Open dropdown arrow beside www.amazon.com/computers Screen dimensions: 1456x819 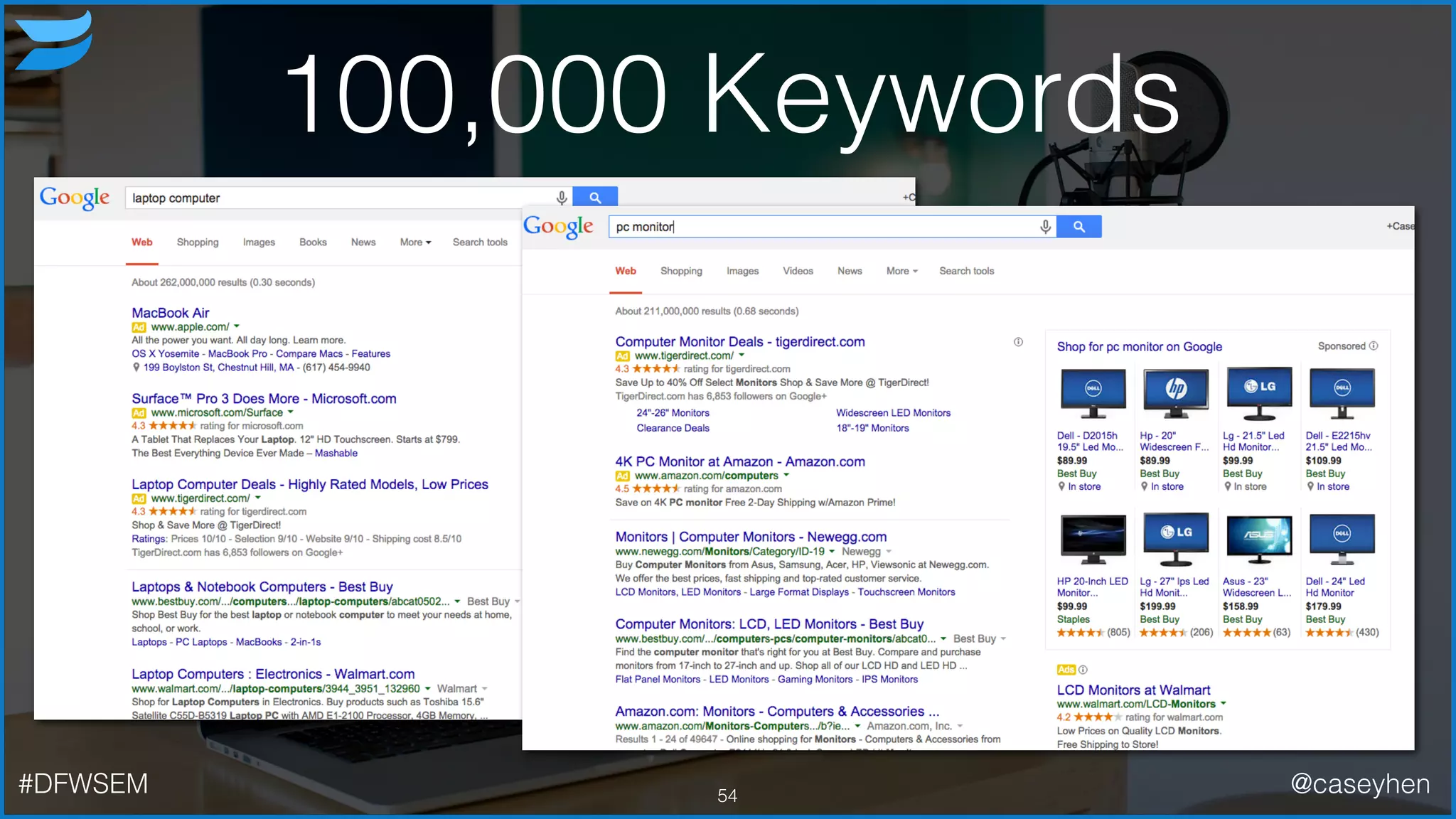[786, 476]
